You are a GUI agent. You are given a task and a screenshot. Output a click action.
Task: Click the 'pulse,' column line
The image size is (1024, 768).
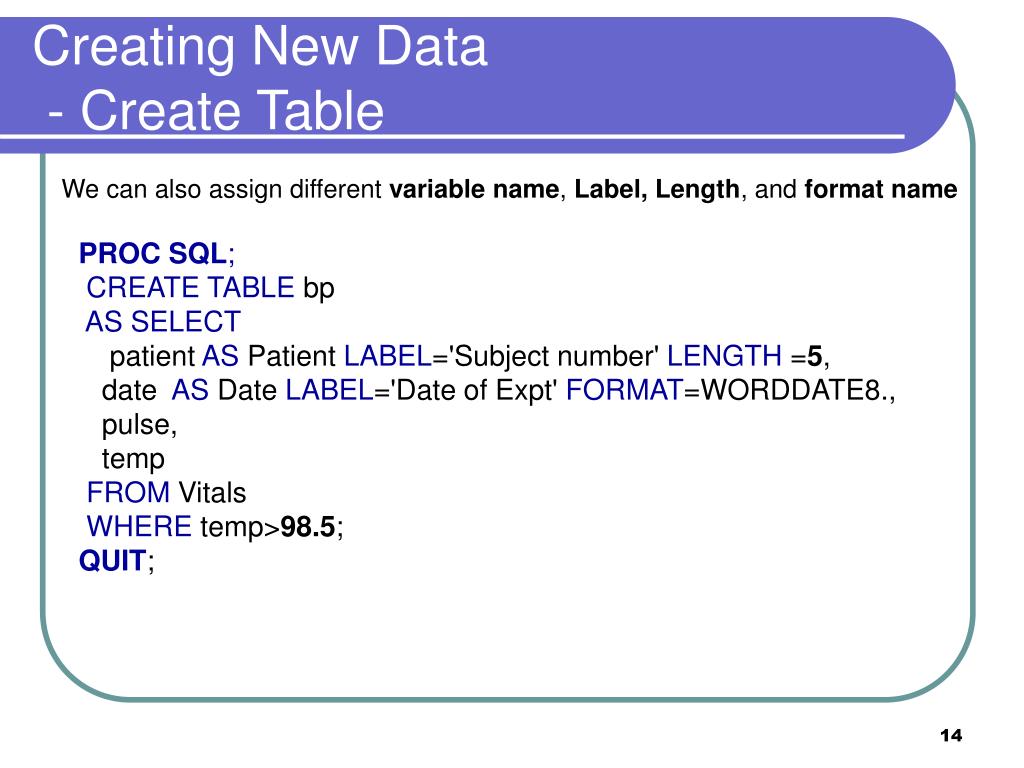139,426
